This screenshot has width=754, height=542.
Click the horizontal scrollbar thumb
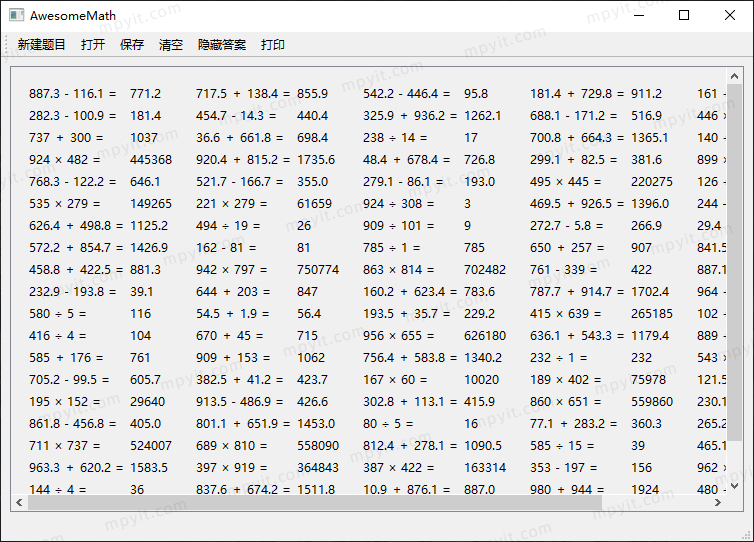pyautogui.click(x=315, y=503)
